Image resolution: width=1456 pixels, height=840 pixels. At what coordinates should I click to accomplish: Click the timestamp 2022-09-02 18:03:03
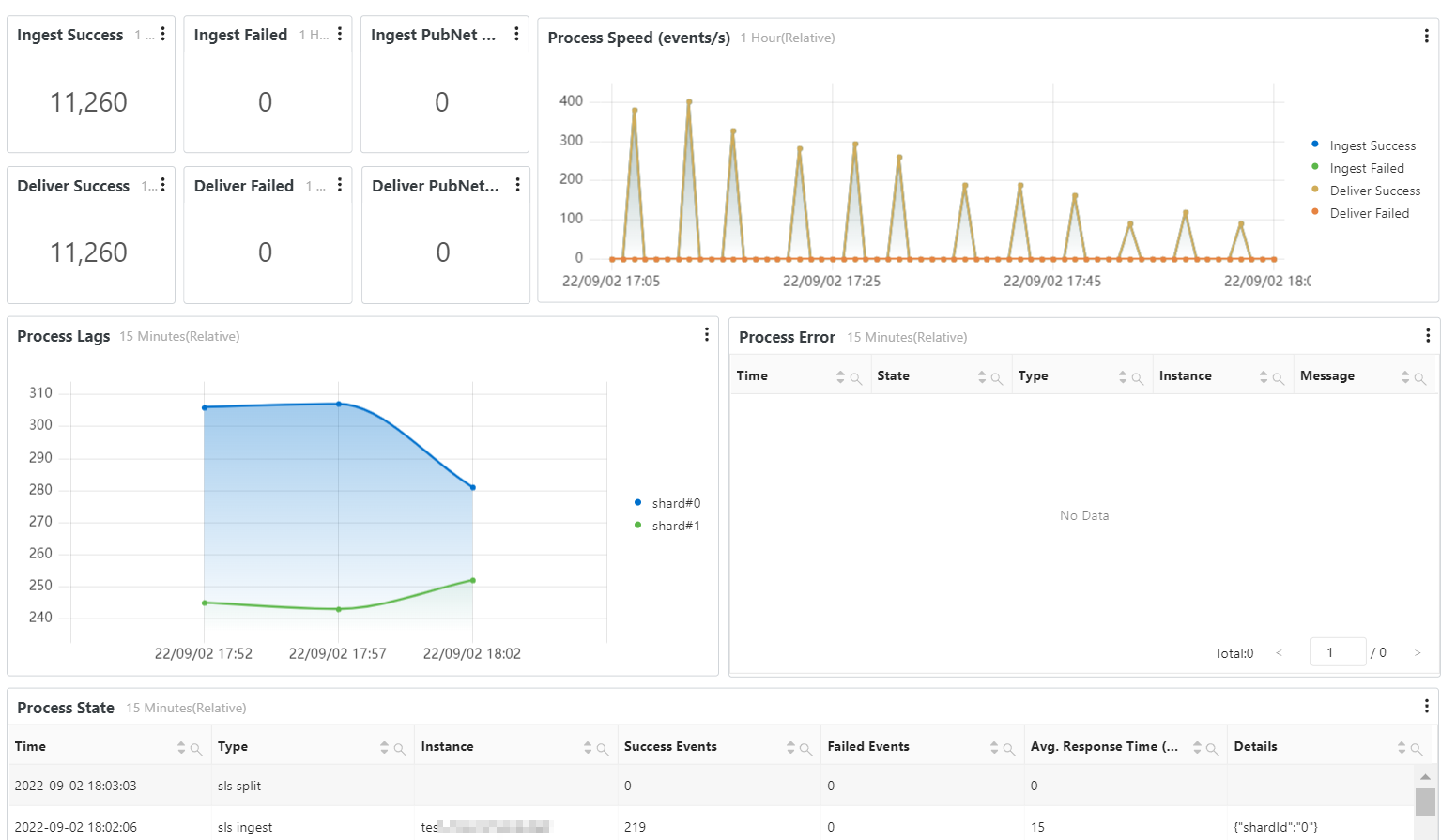point(75,786)
